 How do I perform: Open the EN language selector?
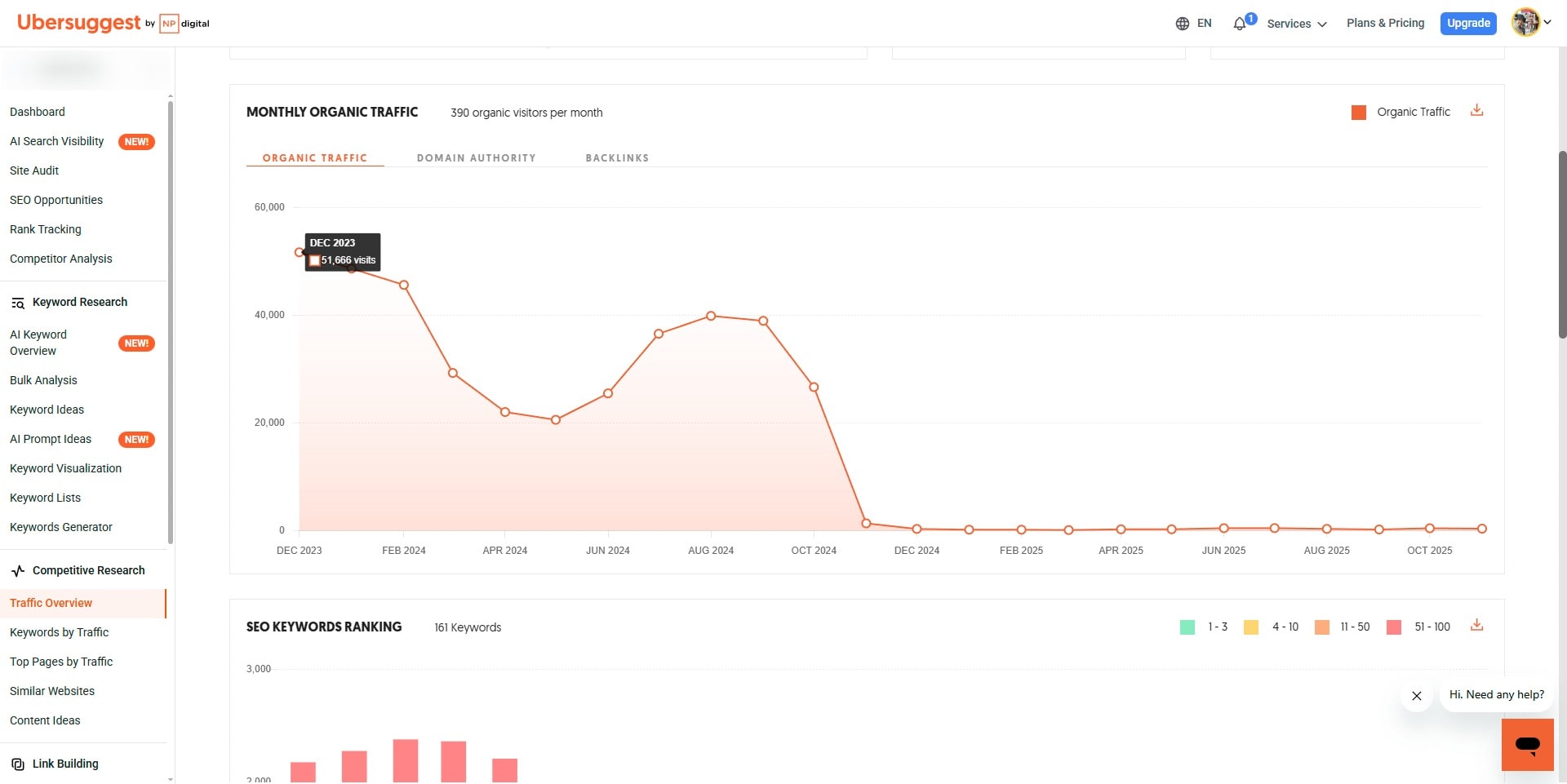(1195, 23)
